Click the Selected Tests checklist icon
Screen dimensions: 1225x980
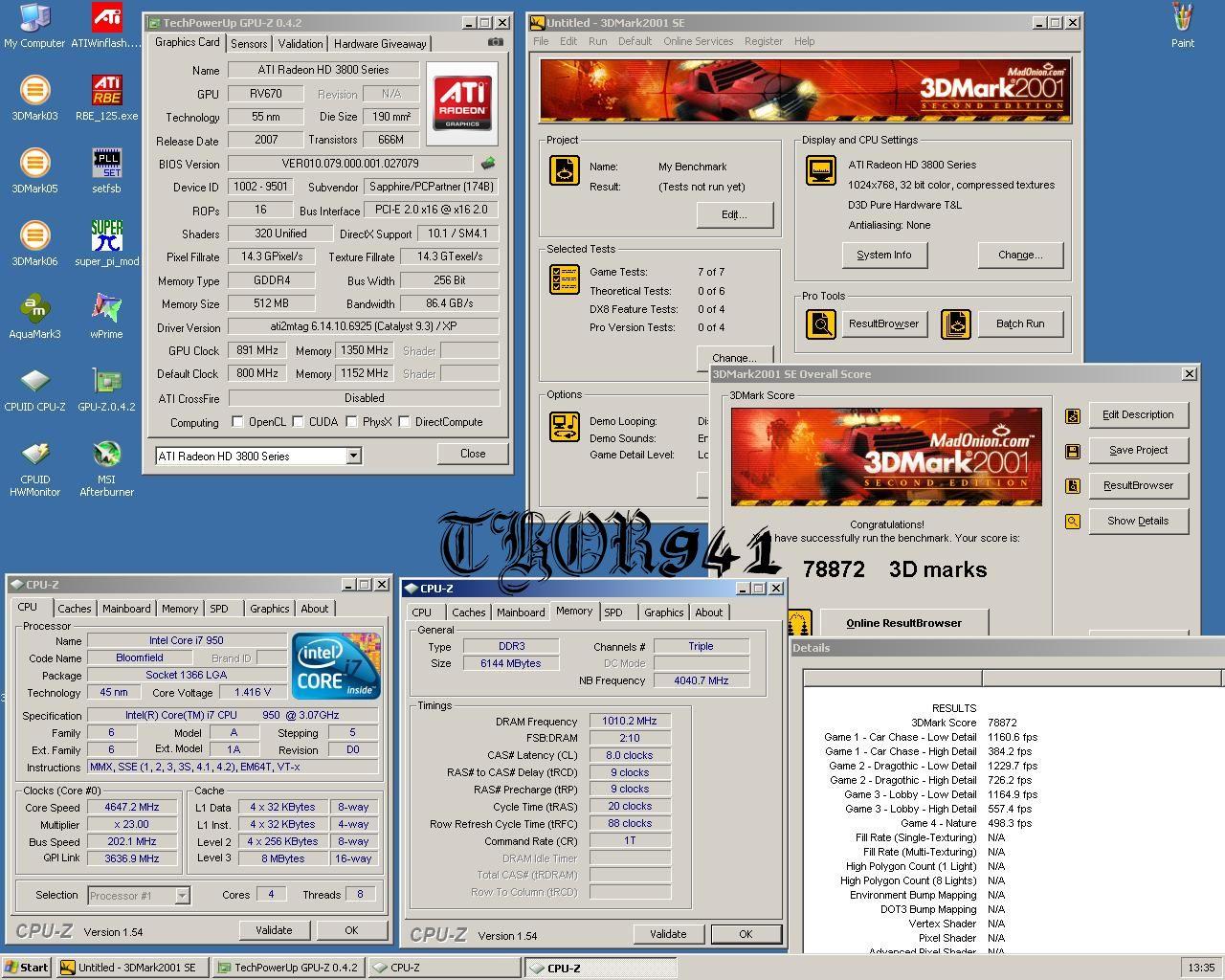564,278
